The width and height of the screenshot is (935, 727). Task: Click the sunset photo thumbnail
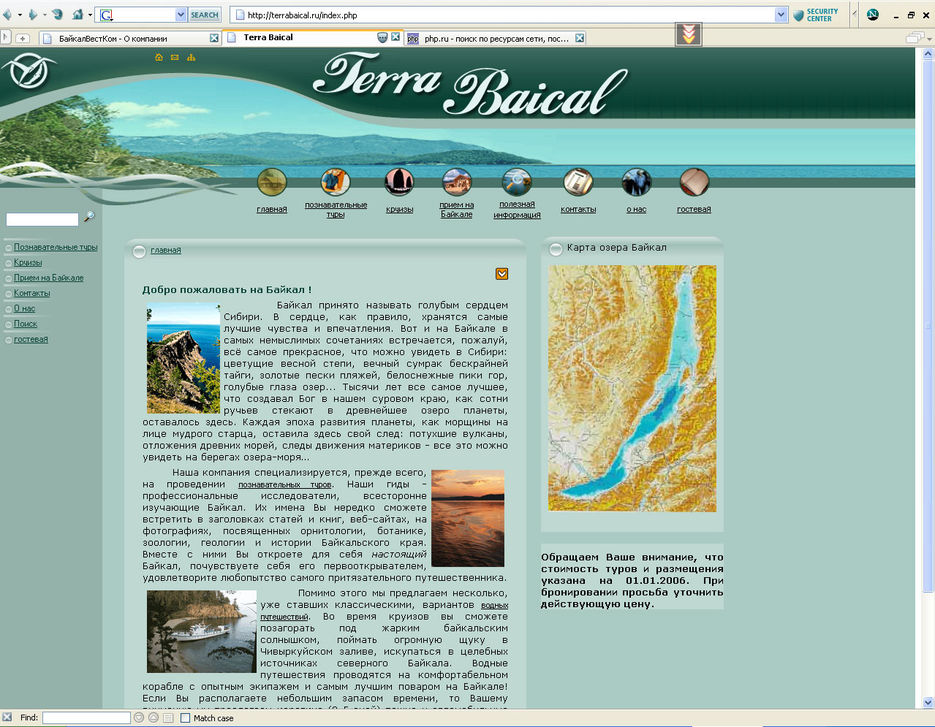468,518
